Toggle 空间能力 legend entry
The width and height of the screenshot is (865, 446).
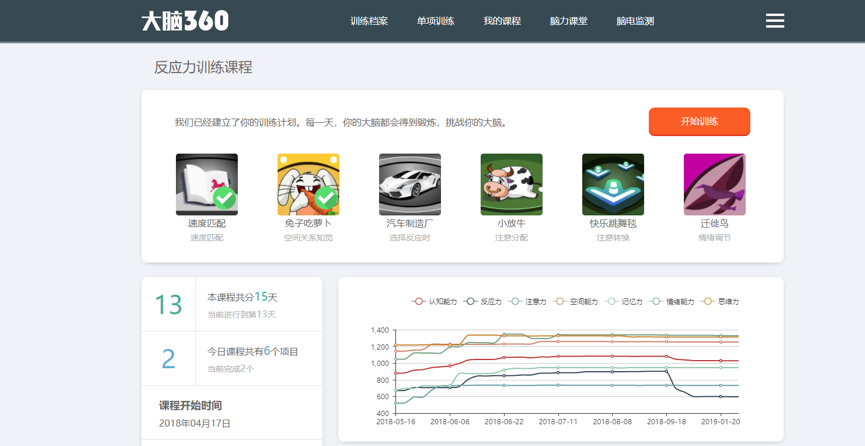[x=576, y=301]
